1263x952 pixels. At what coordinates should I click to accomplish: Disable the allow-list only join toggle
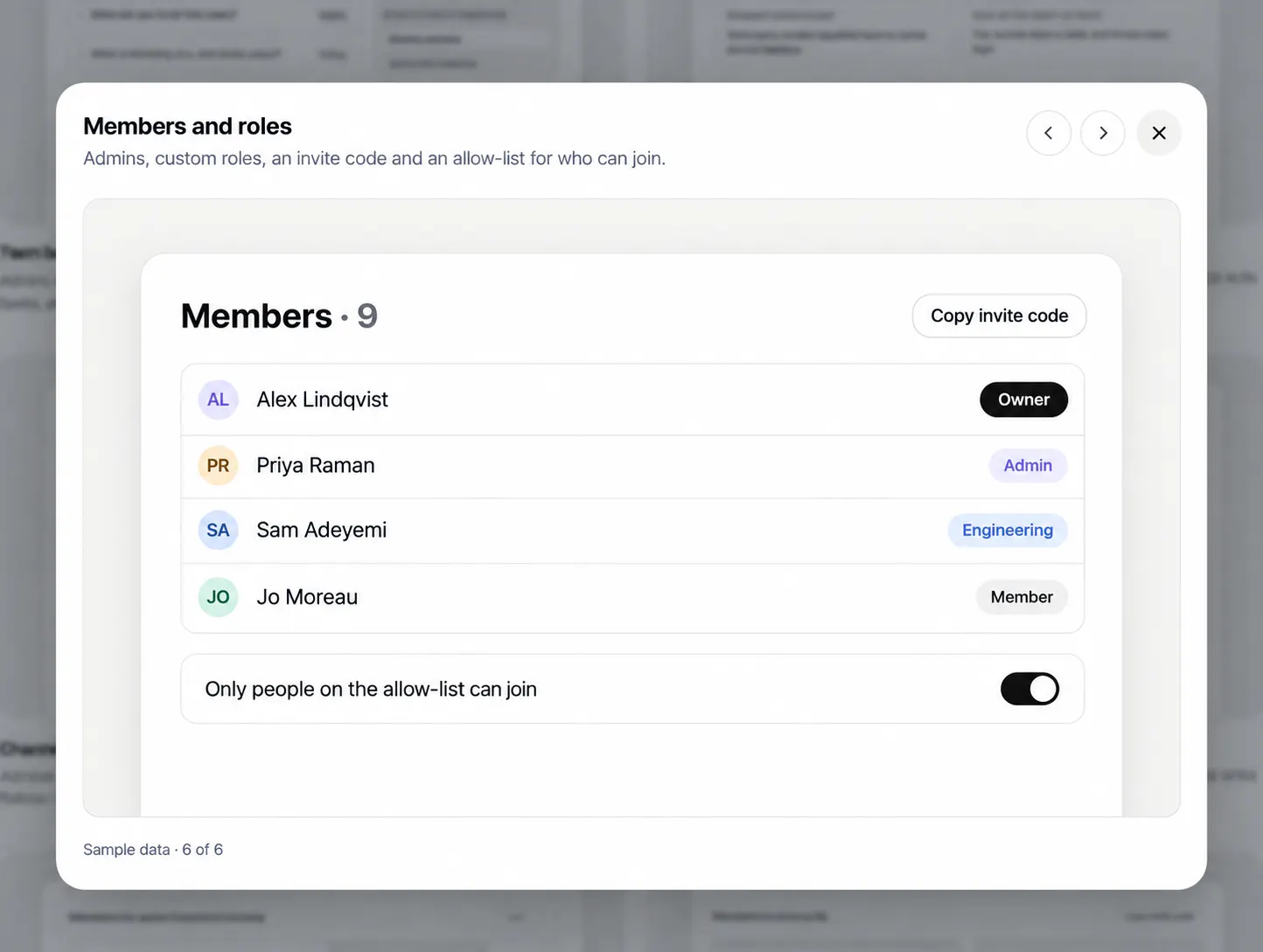[1029, 689]
